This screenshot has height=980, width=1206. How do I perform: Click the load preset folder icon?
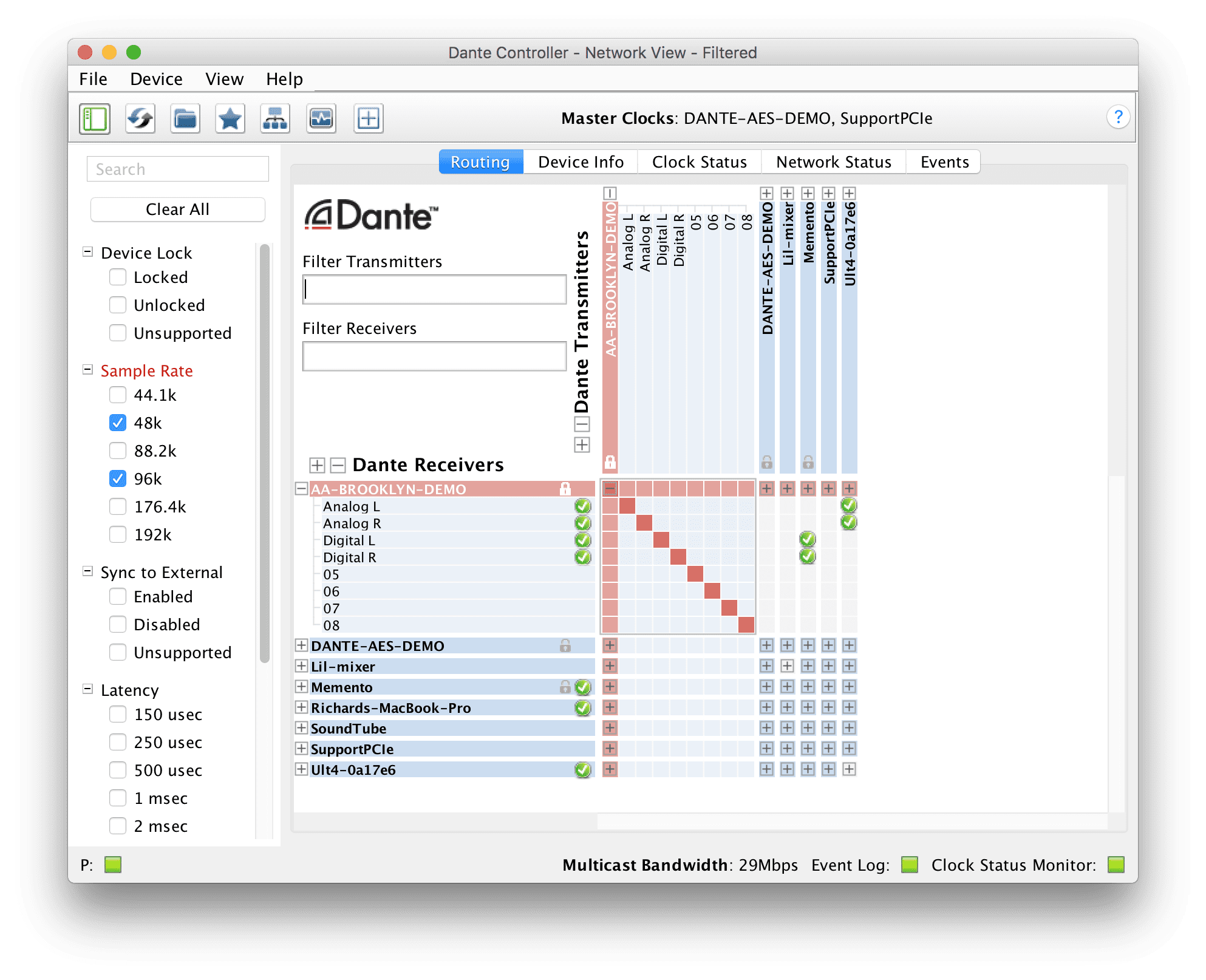point(185,118)
